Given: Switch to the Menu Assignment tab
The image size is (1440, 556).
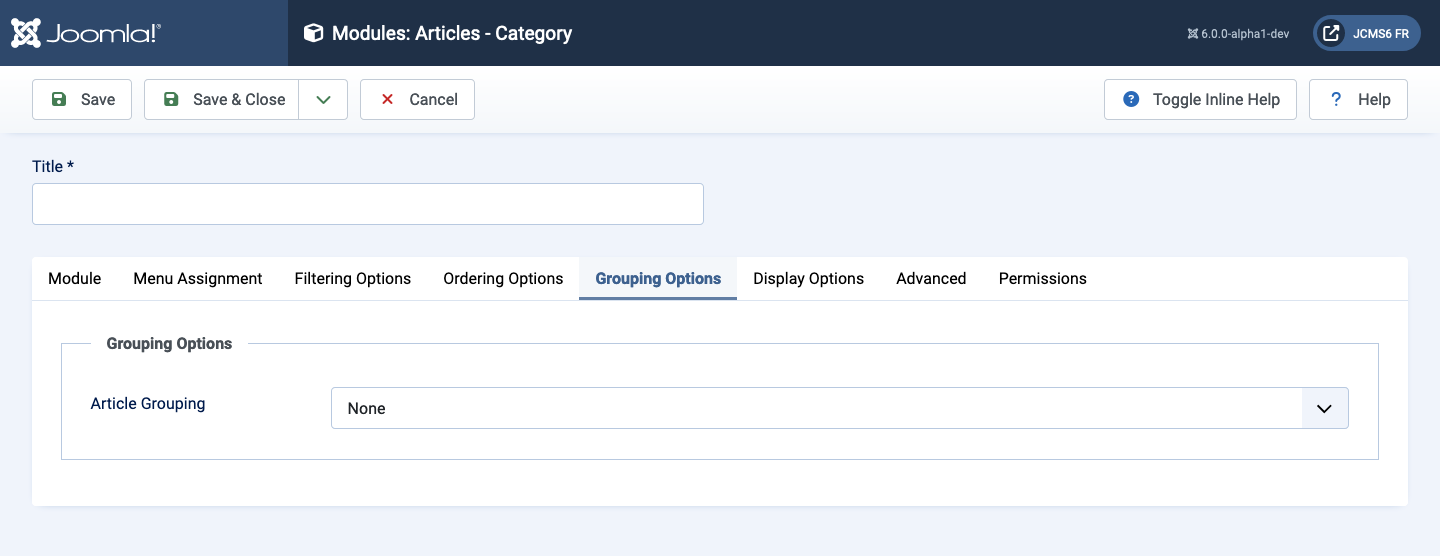Looking at the screenshot, I should point(198,278).
